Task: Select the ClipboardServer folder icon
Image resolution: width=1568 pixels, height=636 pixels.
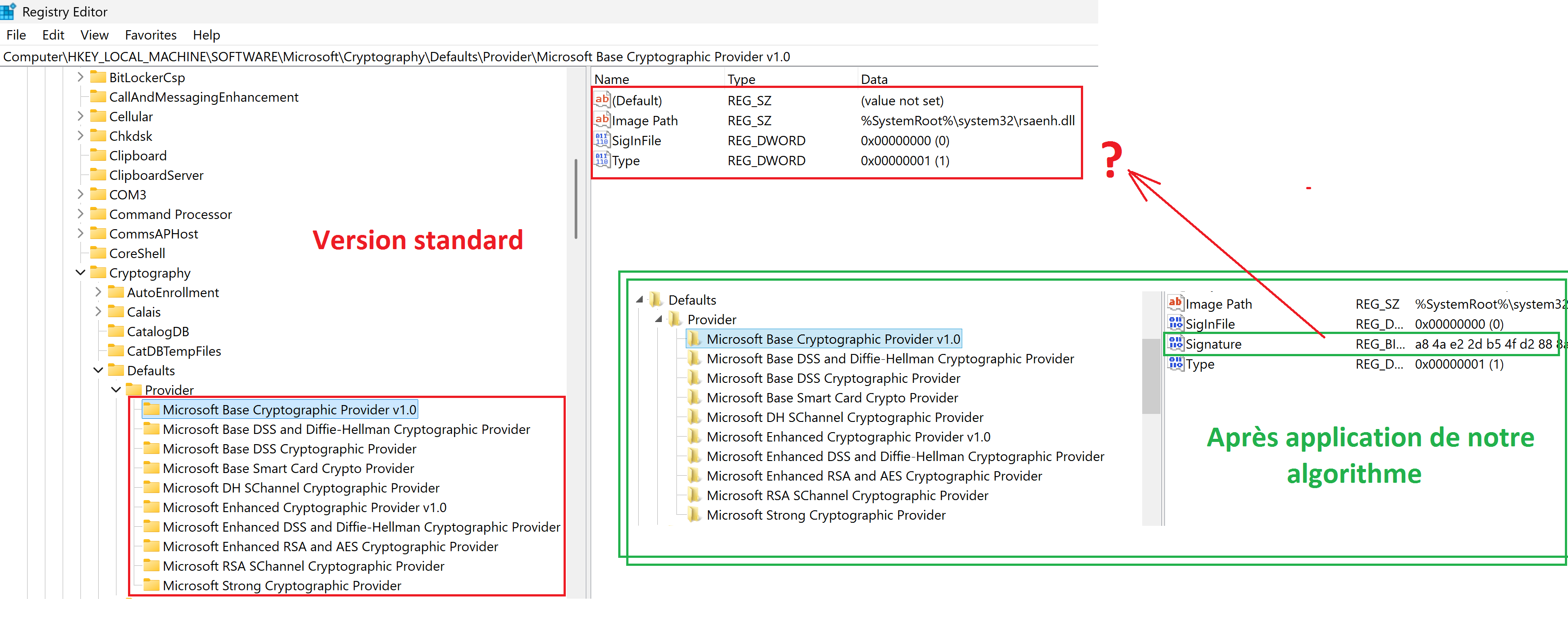Action: [98, 175]
